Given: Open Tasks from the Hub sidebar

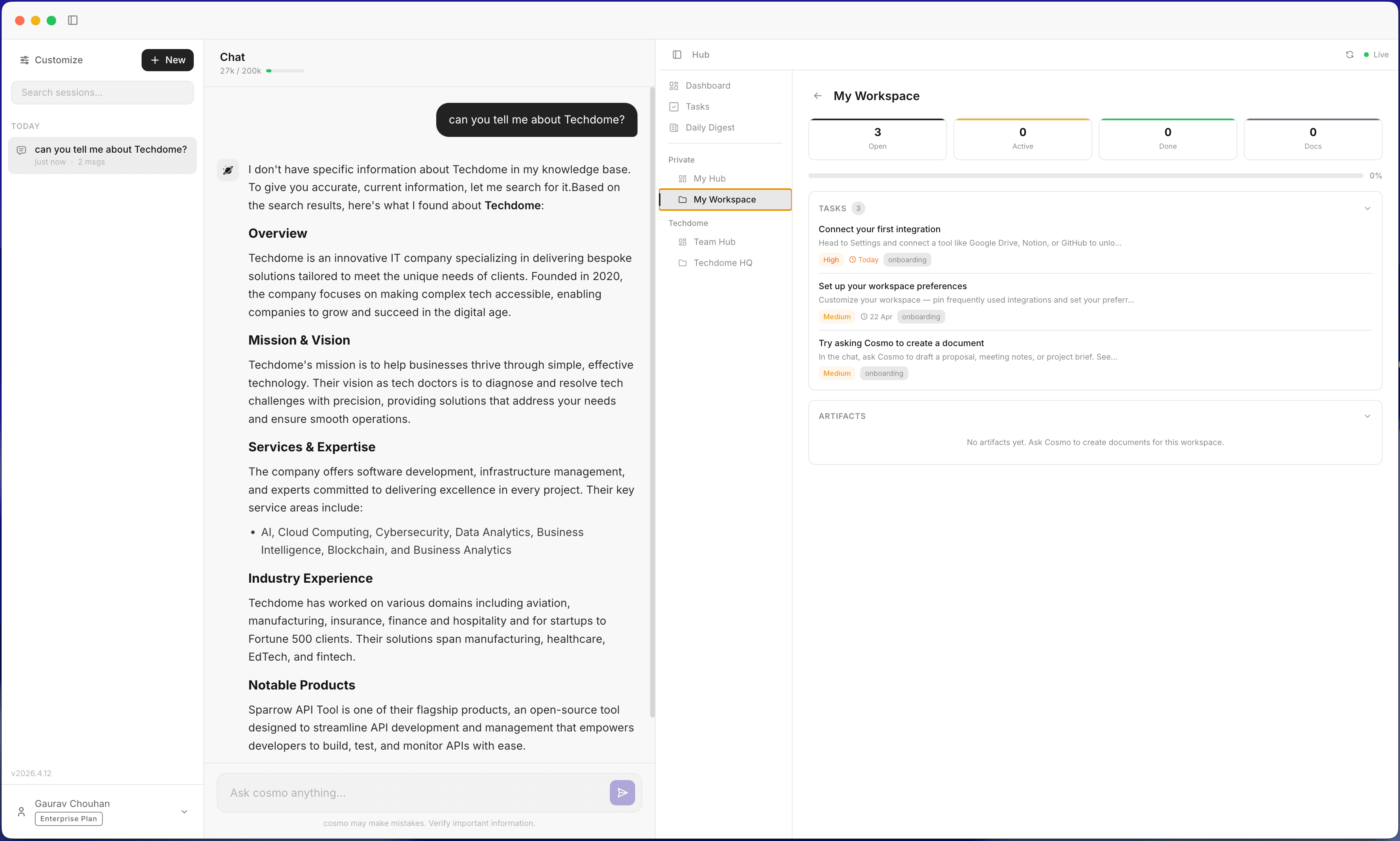Looking at the screenshot, I should (x=696, y=106).
